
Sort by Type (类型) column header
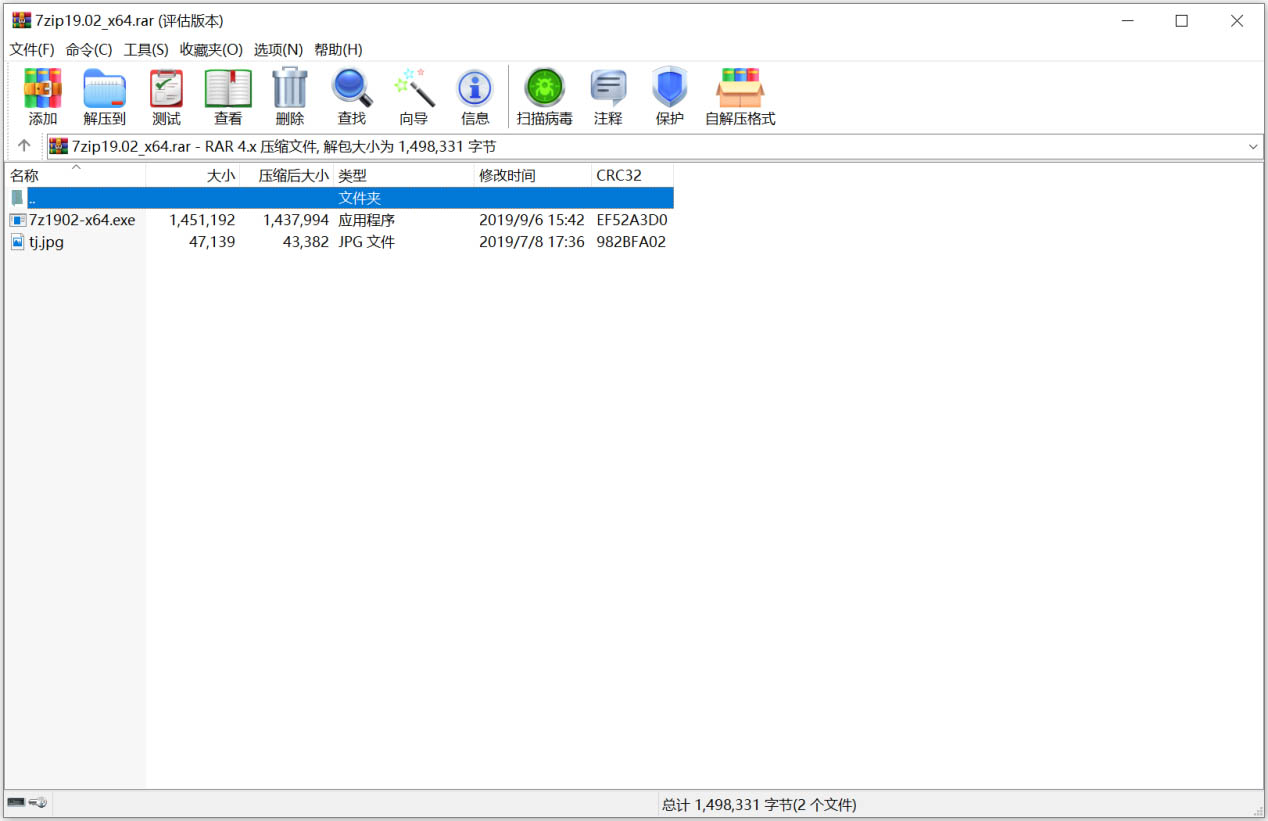pos(404,175)
